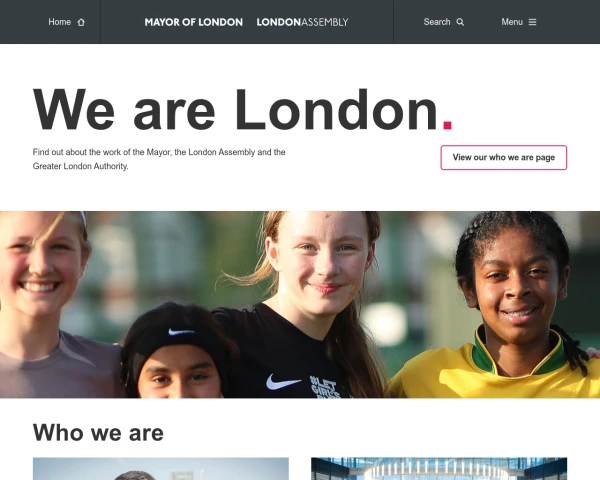Click the London Assembly logo

pyautogui.click(x=302, y=22)
